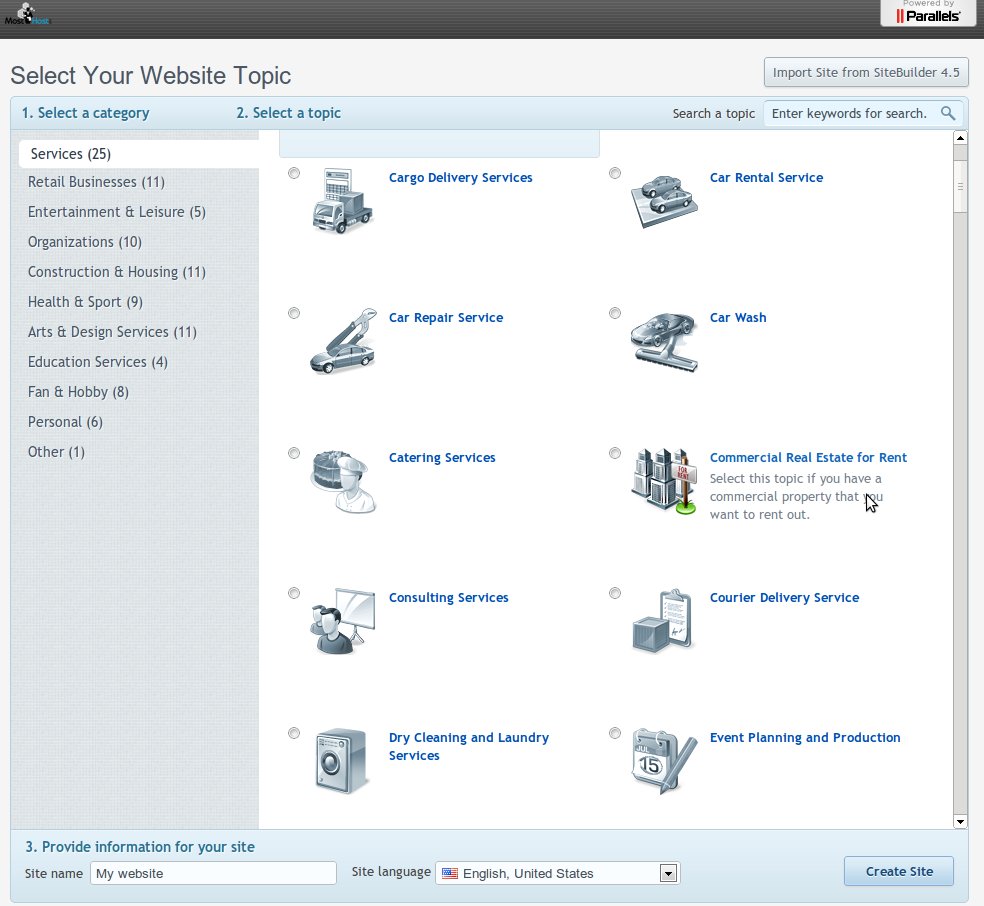Select the Retail Businesses category
This screenshot has width=984, height=906.
click(96, 182)
